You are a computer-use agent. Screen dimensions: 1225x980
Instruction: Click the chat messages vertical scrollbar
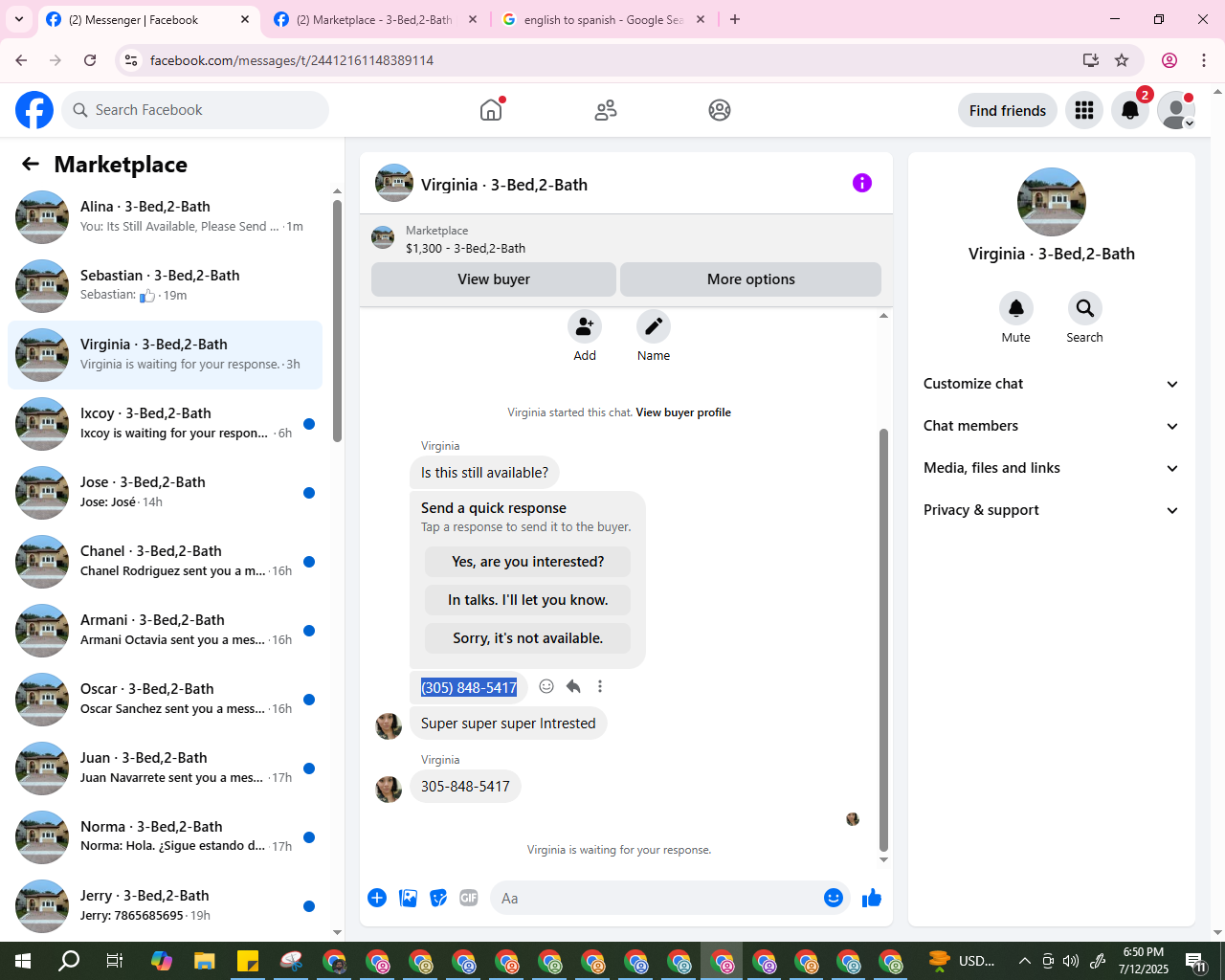click(883, 640)
